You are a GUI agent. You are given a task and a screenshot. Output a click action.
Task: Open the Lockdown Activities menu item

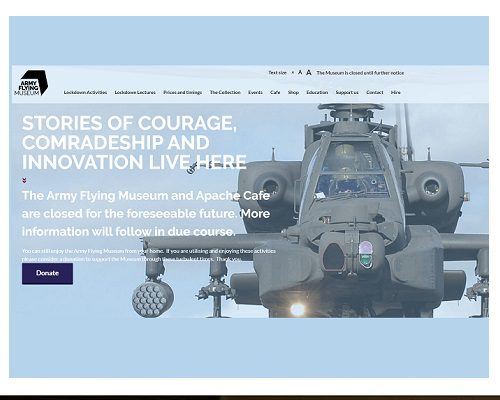click(x=85, y=92)
